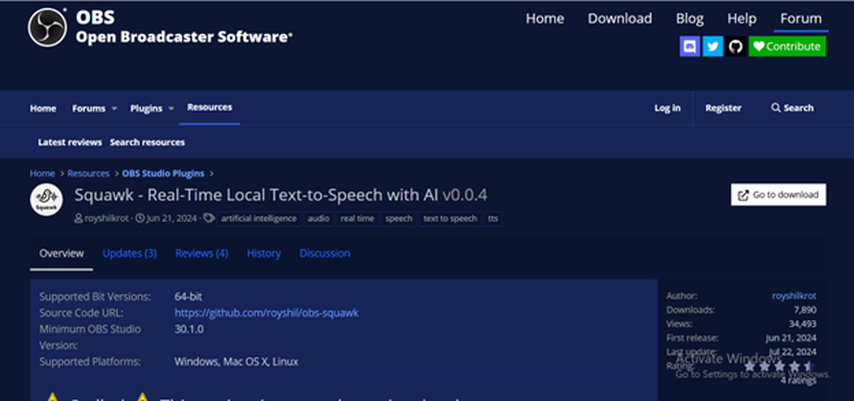This screenshot has height=401, width=854.
Task: Click the 'Windows, Mac OS X, Linux' text
Action: click(236, 362)
